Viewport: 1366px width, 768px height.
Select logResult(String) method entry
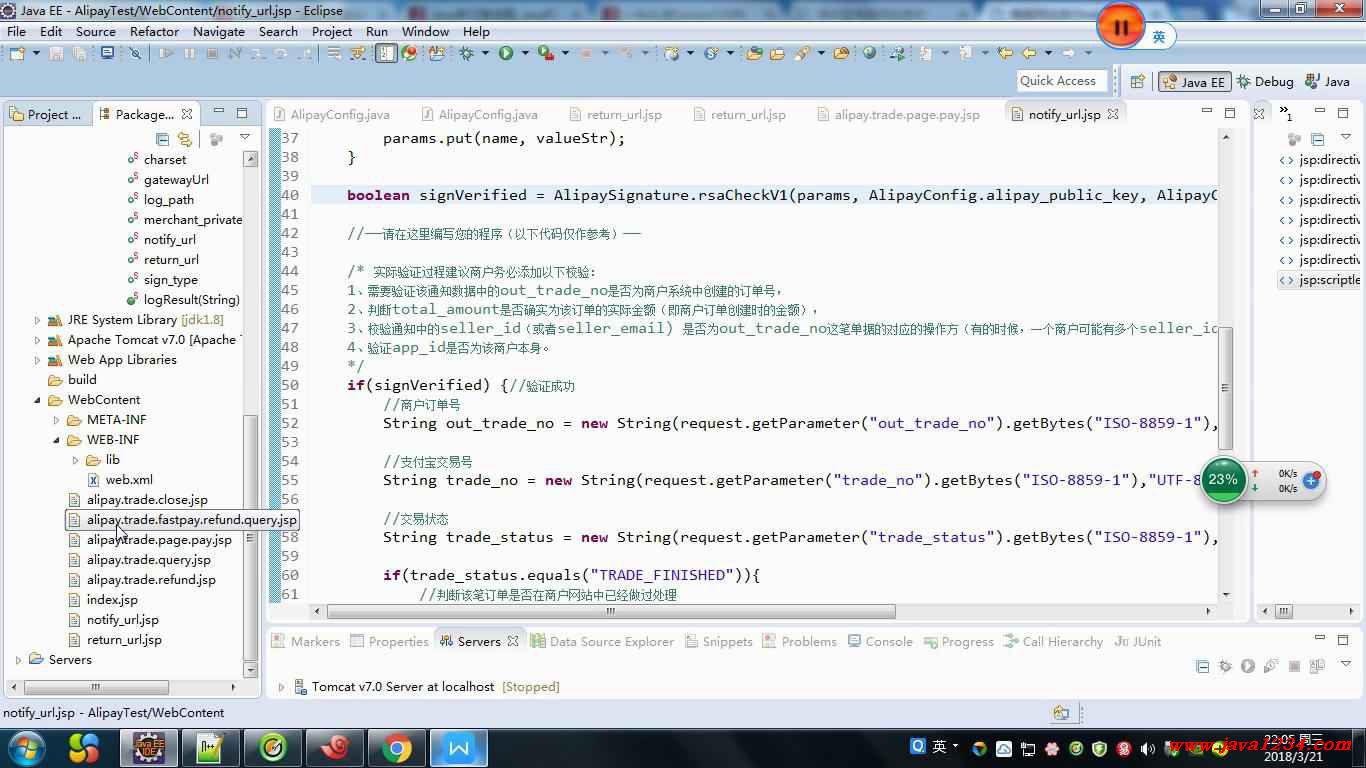coord(191,300)
